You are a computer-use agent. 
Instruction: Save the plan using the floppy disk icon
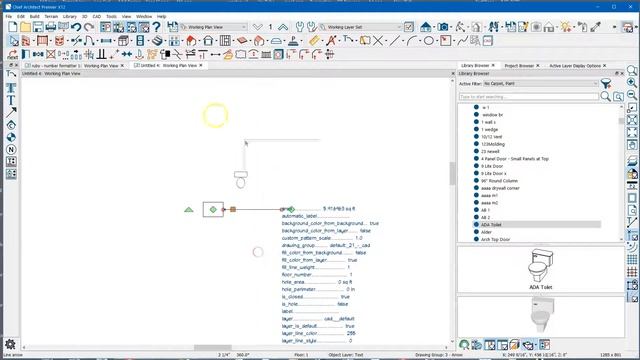coord(38,27)
